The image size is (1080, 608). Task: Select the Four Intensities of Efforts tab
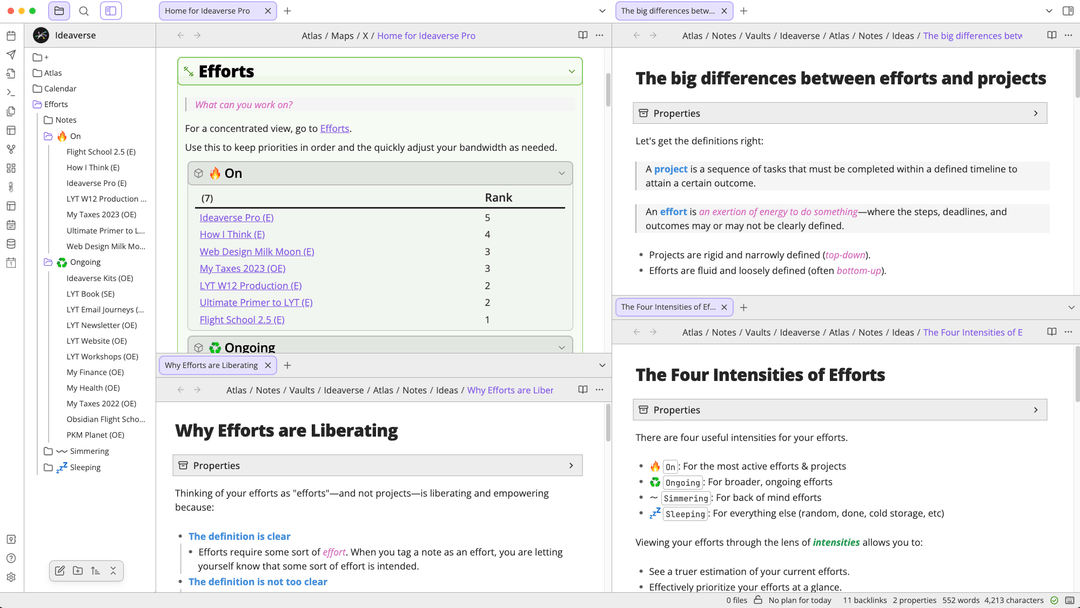(x=667, y=307)
